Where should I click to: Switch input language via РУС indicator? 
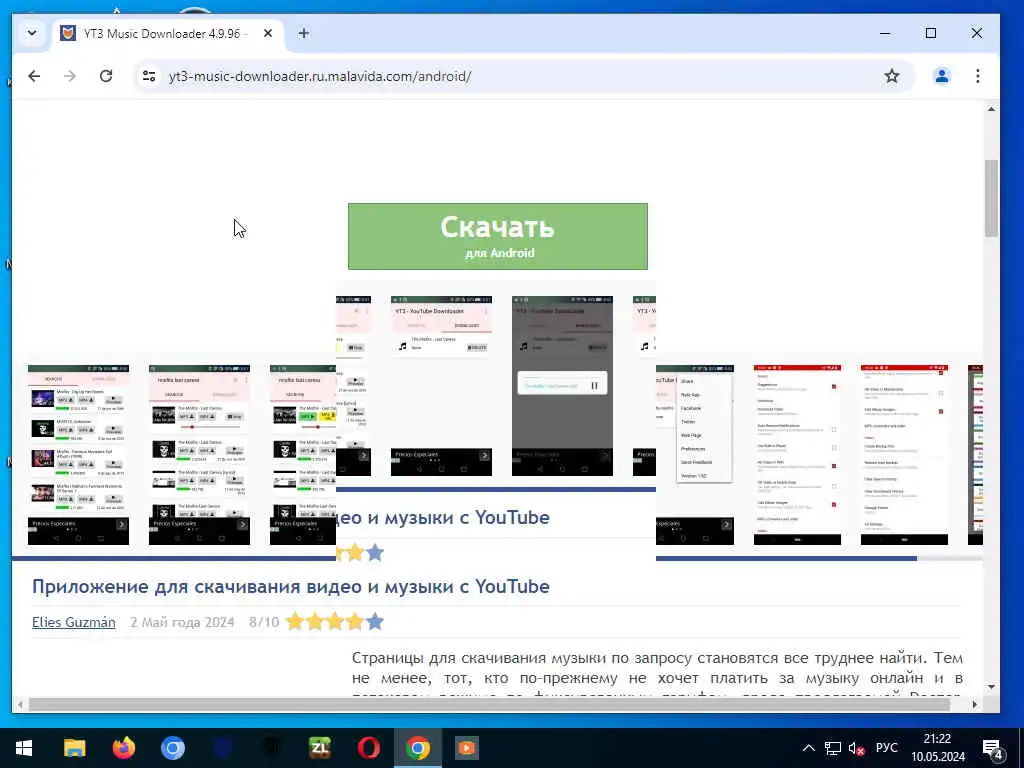[x=887, y=748]
